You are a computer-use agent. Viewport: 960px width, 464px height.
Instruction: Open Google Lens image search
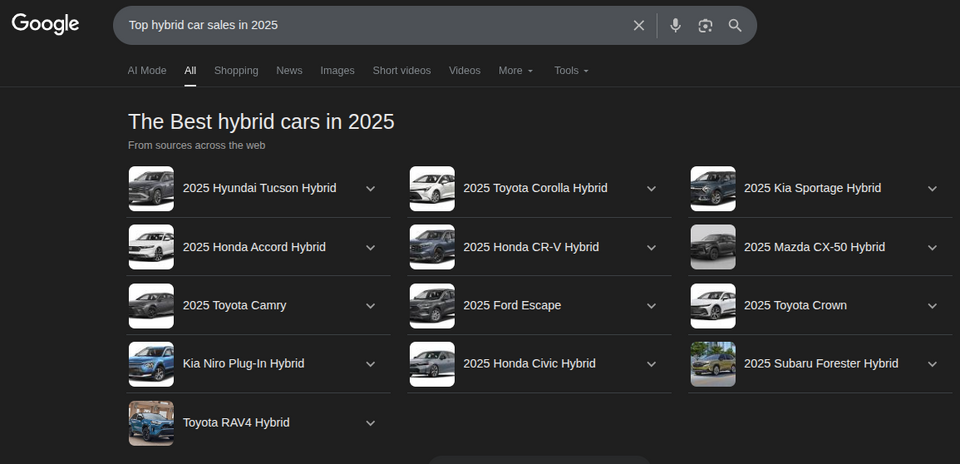pyautogui.click(x=705, y=25)
